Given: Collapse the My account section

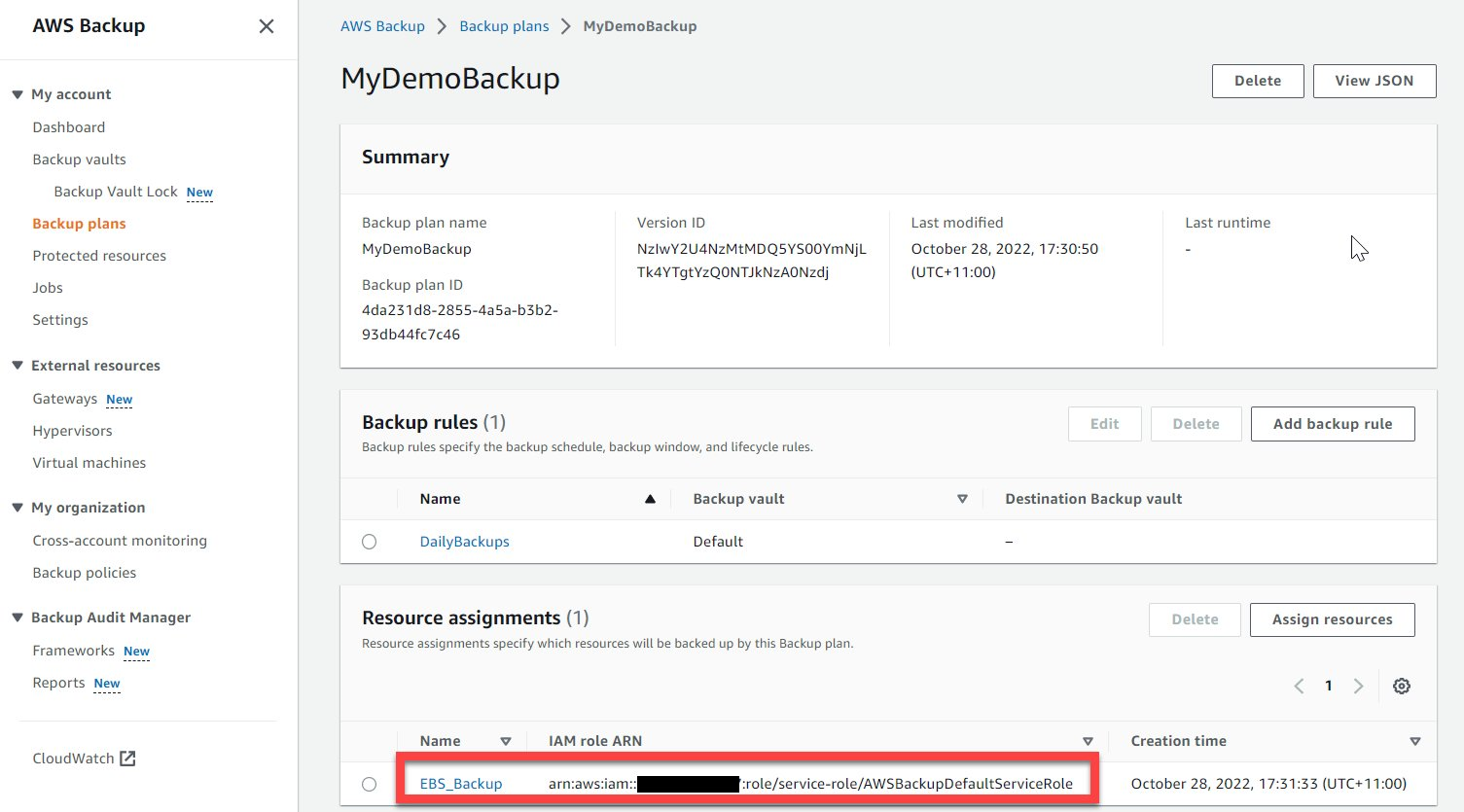Looking at the screenshot, I should click(18, 94).
